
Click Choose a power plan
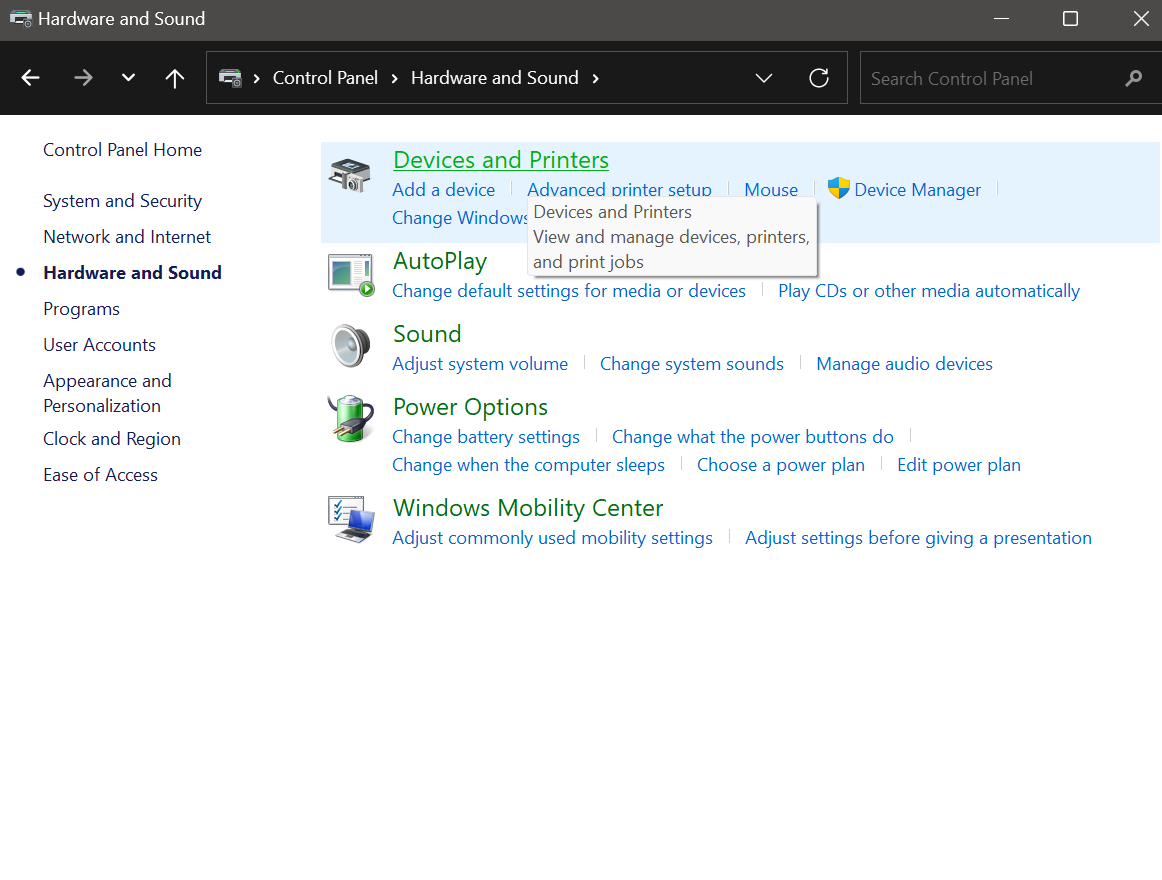pos(780,465)
